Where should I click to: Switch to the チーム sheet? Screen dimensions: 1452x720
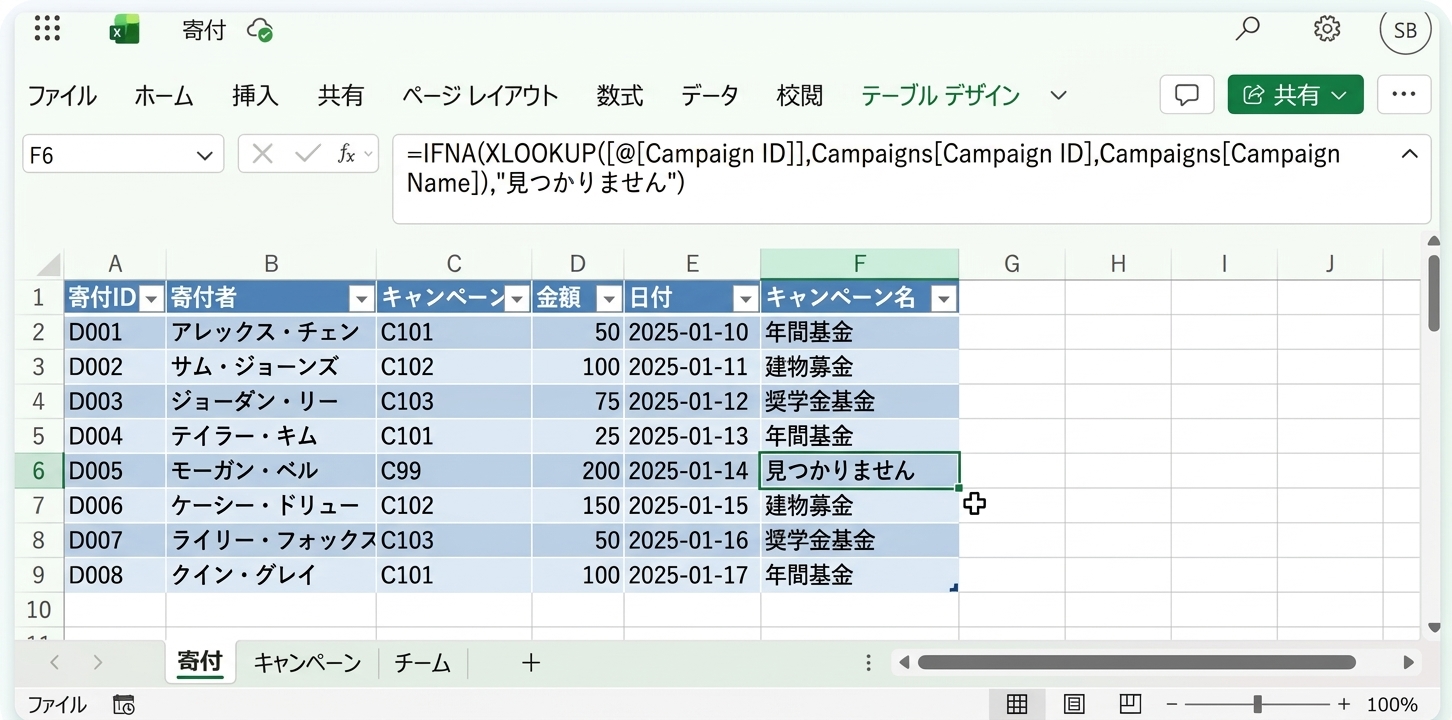point(423,662)
